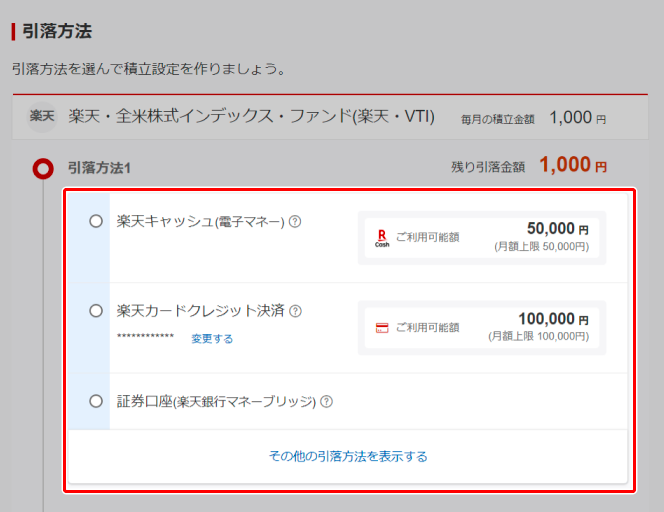Click the 残り引落金額 1,000円 amount
The height and width of the screenshot is (512, 664).
[572, 165]
